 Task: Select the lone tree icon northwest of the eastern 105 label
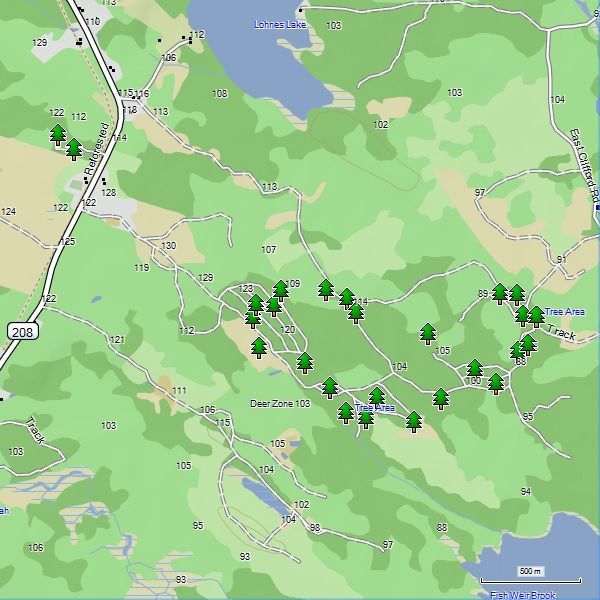click(428, 333)
